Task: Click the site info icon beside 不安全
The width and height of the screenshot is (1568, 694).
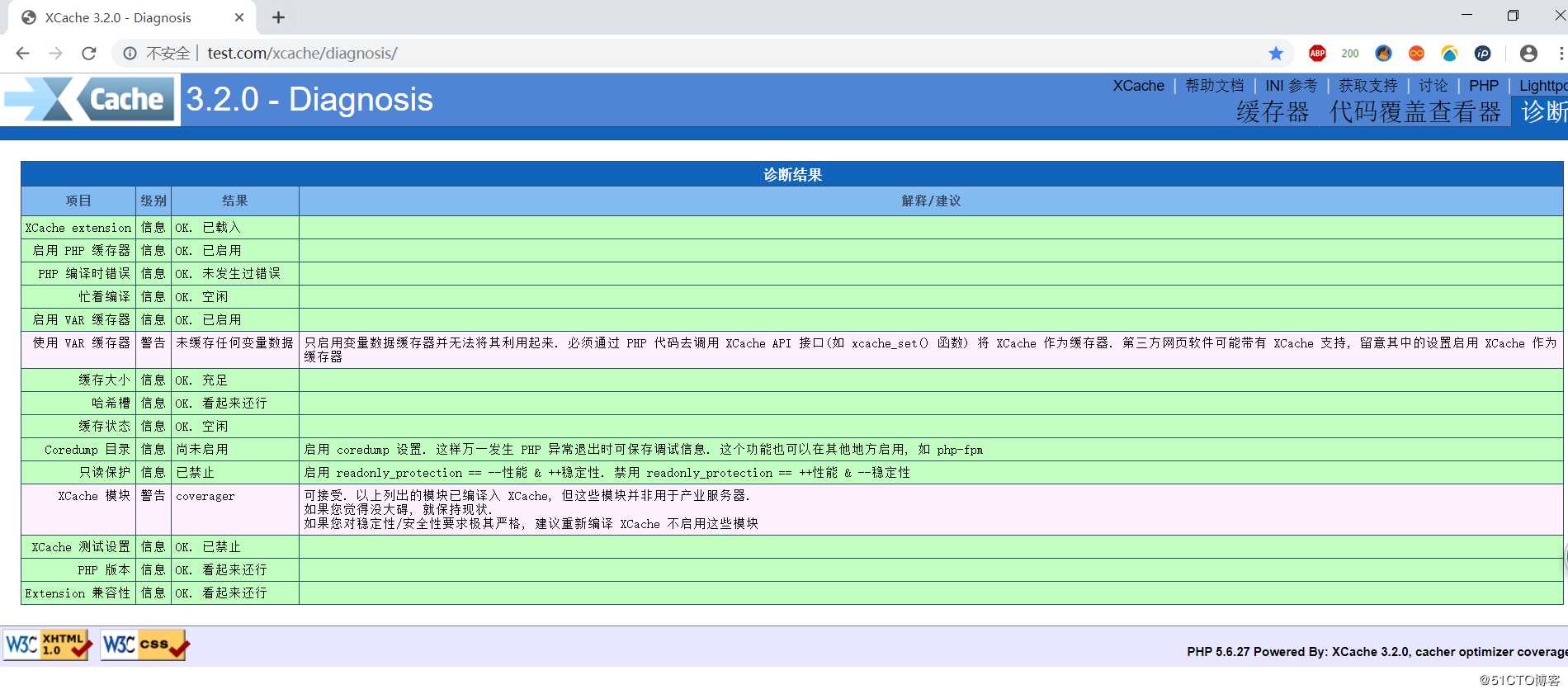Action: point(130,53)
